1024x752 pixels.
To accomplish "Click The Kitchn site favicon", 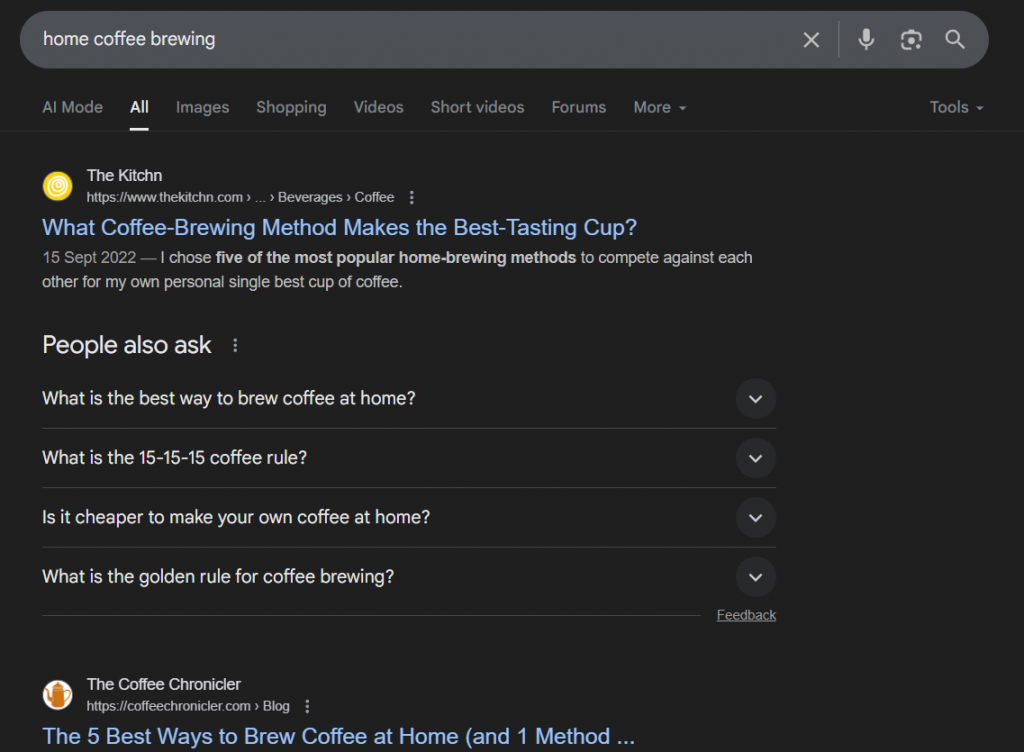I will 57,186.
